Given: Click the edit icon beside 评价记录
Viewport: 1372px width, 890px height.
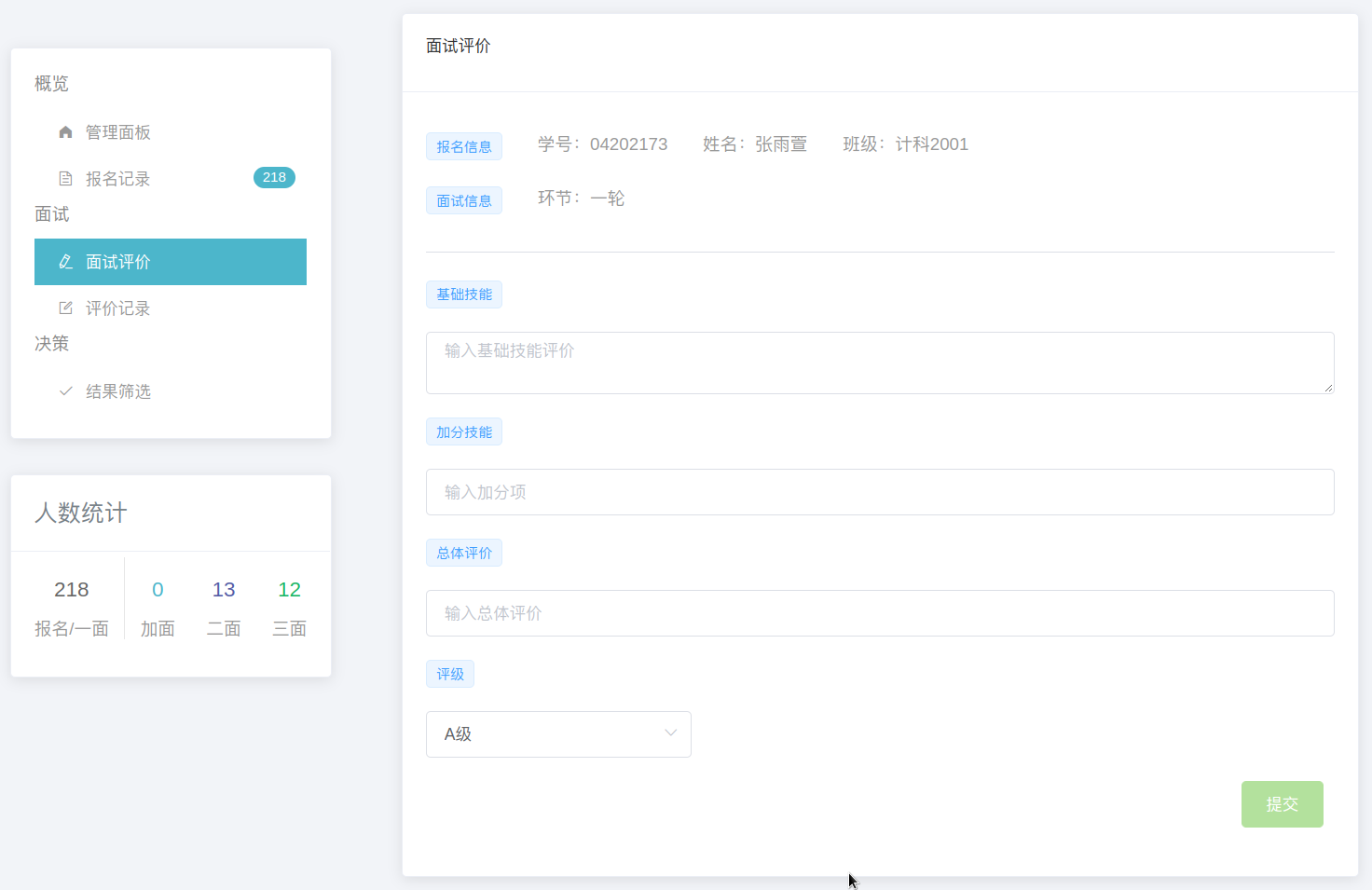Looking at the screenshot, I should point(65,308).
